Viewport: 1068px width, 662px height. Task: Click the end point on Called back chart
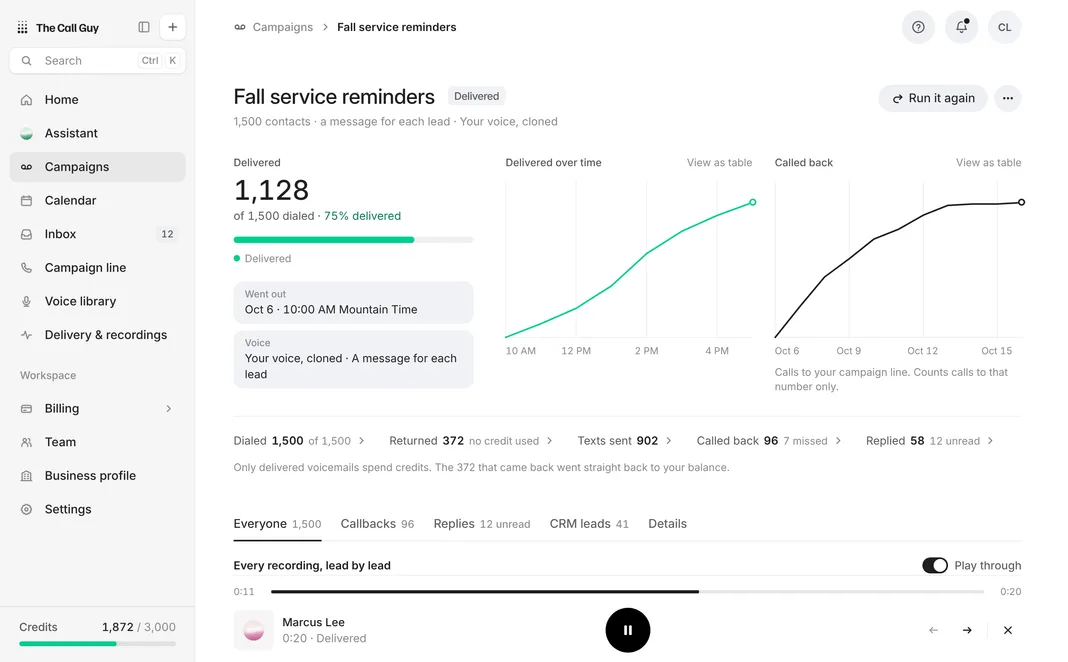(x=1021, y=202)
